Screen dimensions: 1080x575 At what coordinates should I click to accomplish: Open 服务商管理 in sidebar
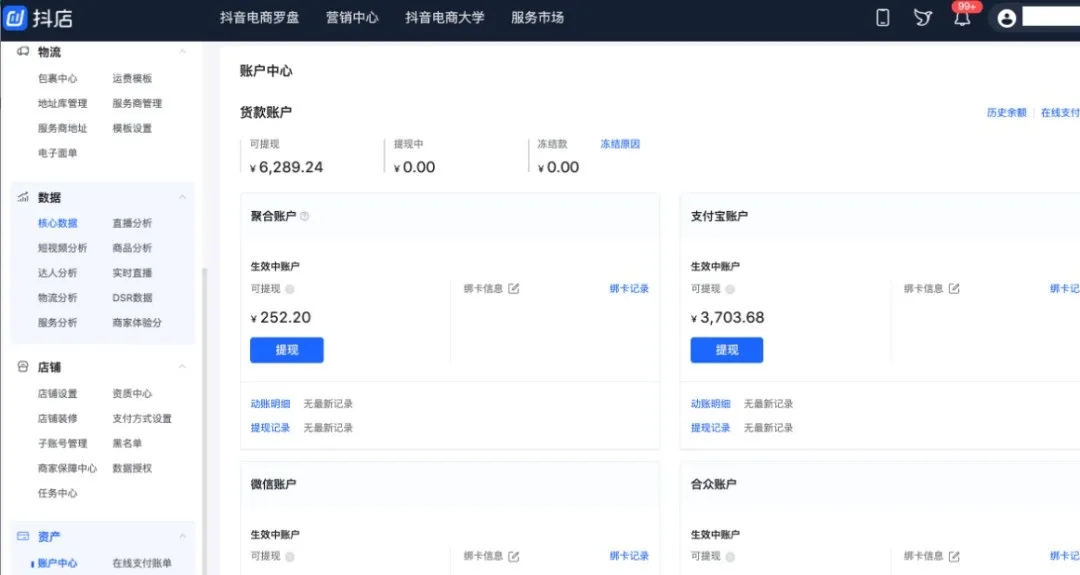(137, 103)
